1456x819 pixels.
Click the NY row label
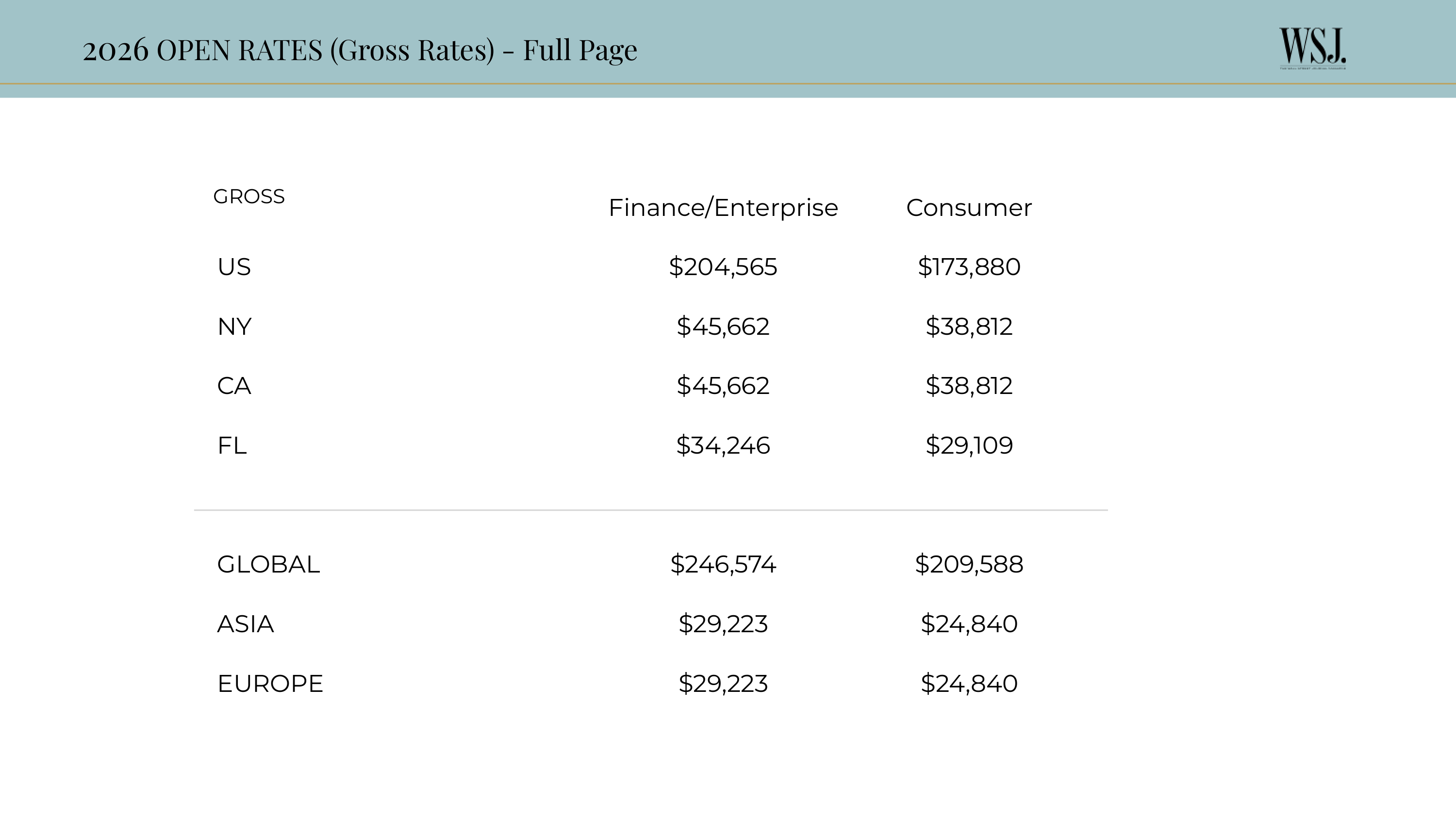234,327
